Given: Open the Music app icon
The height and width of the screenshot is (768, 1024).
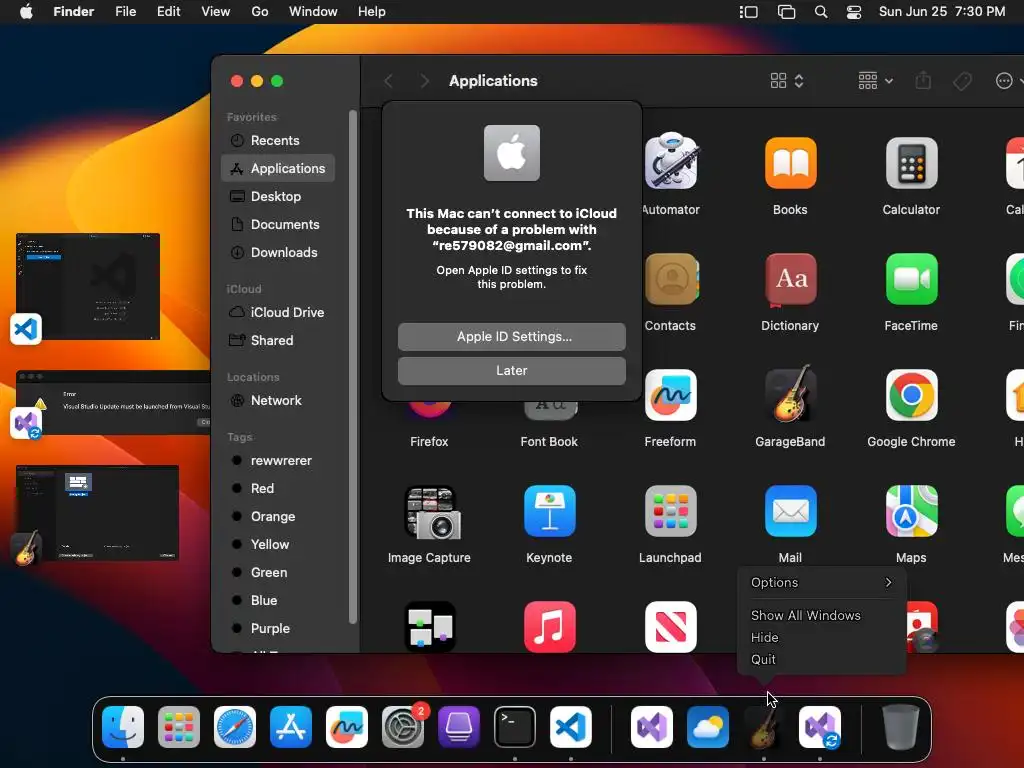Looking at the screenshot, I should [x=549, y=627].
